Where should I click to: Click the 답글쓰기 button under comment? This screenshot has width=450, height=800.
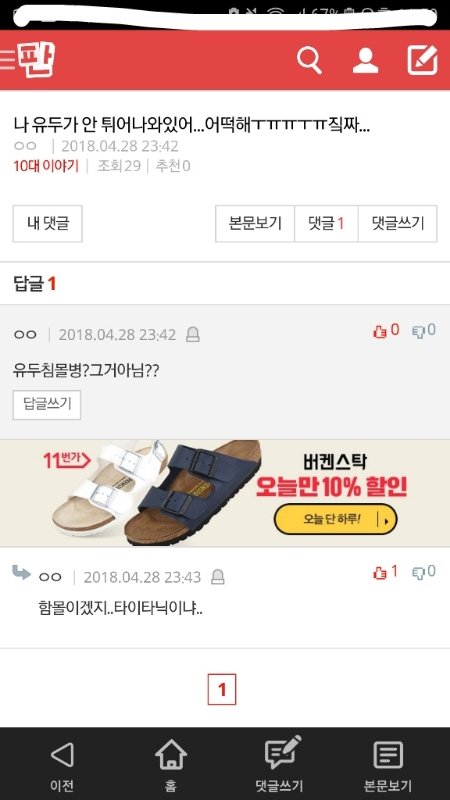coord(47,405)
